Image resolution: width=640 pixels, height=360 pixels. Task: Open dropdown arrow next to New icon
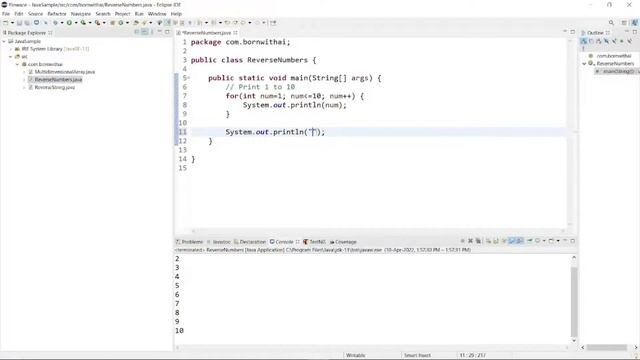coord(12,23)
